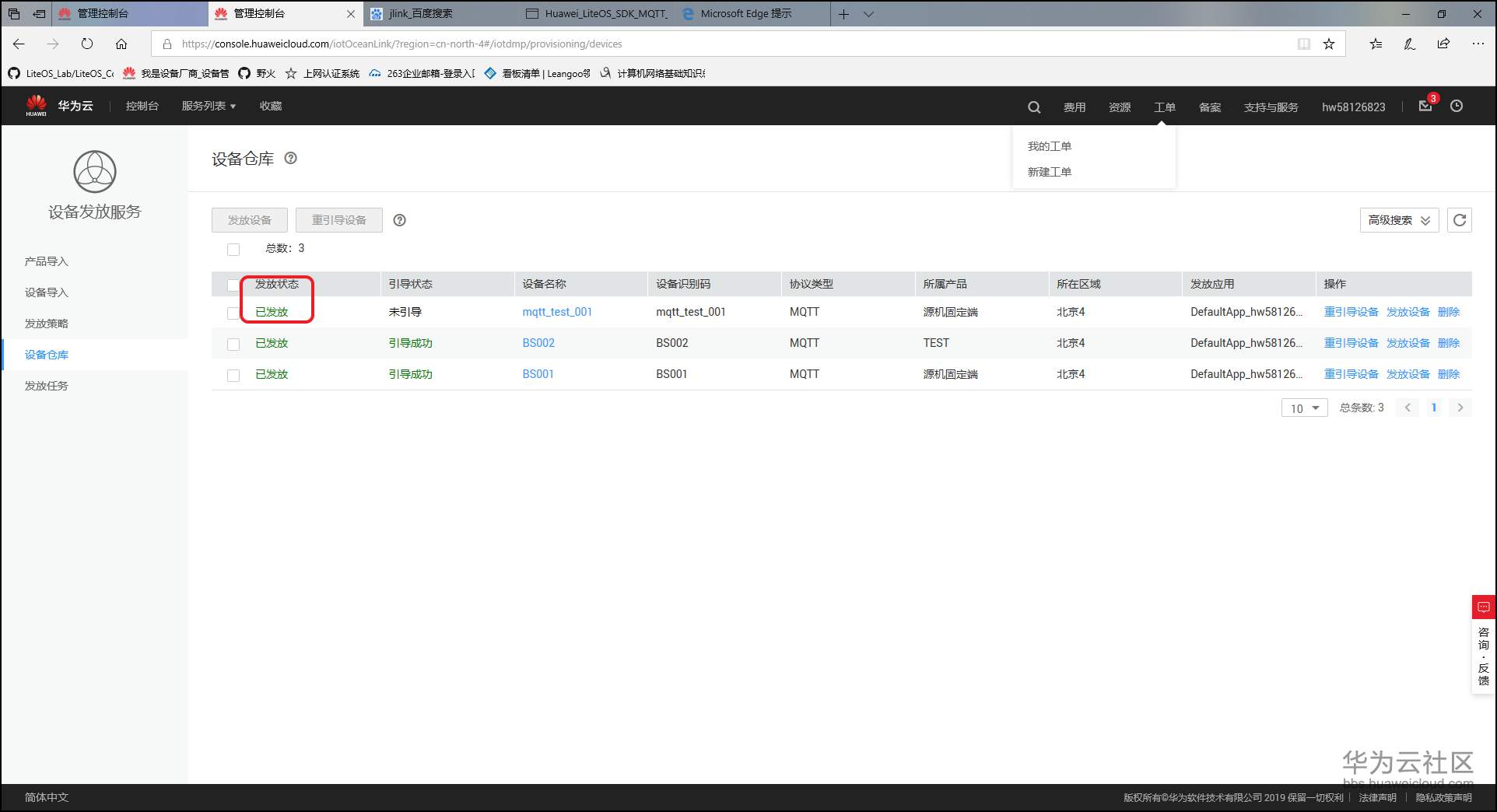Click 重引导设备 in the BS002 row
The image size is (1497, 812).
(x=1352, y=343)
